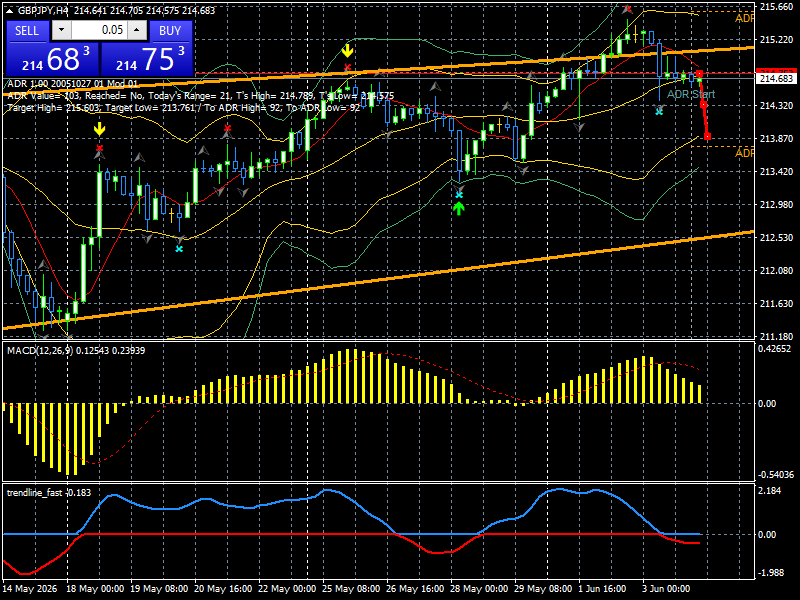800x600 pixels.
Task: Click the MACD scale value -0.54036
Action: tap(776, 474)
